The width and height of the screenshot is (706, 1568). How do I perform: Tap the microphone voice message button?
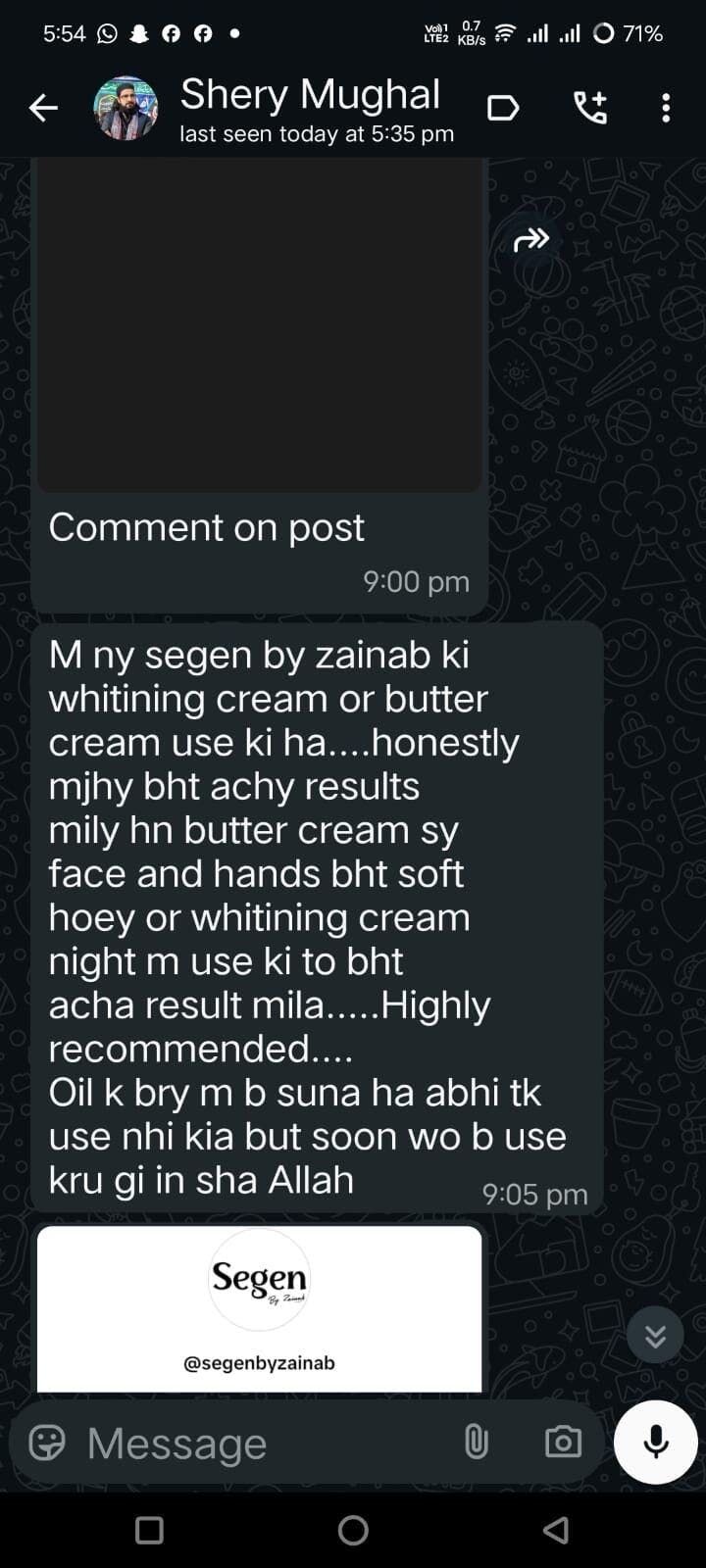click(x=656, y=1443)
